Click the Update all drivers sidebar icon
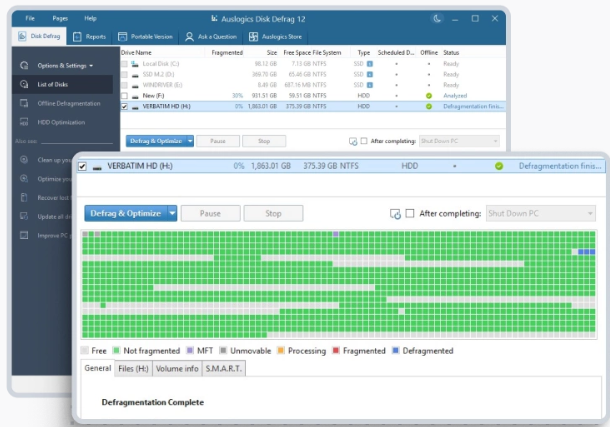Viewport: 610px width, 427px height. 24,216
